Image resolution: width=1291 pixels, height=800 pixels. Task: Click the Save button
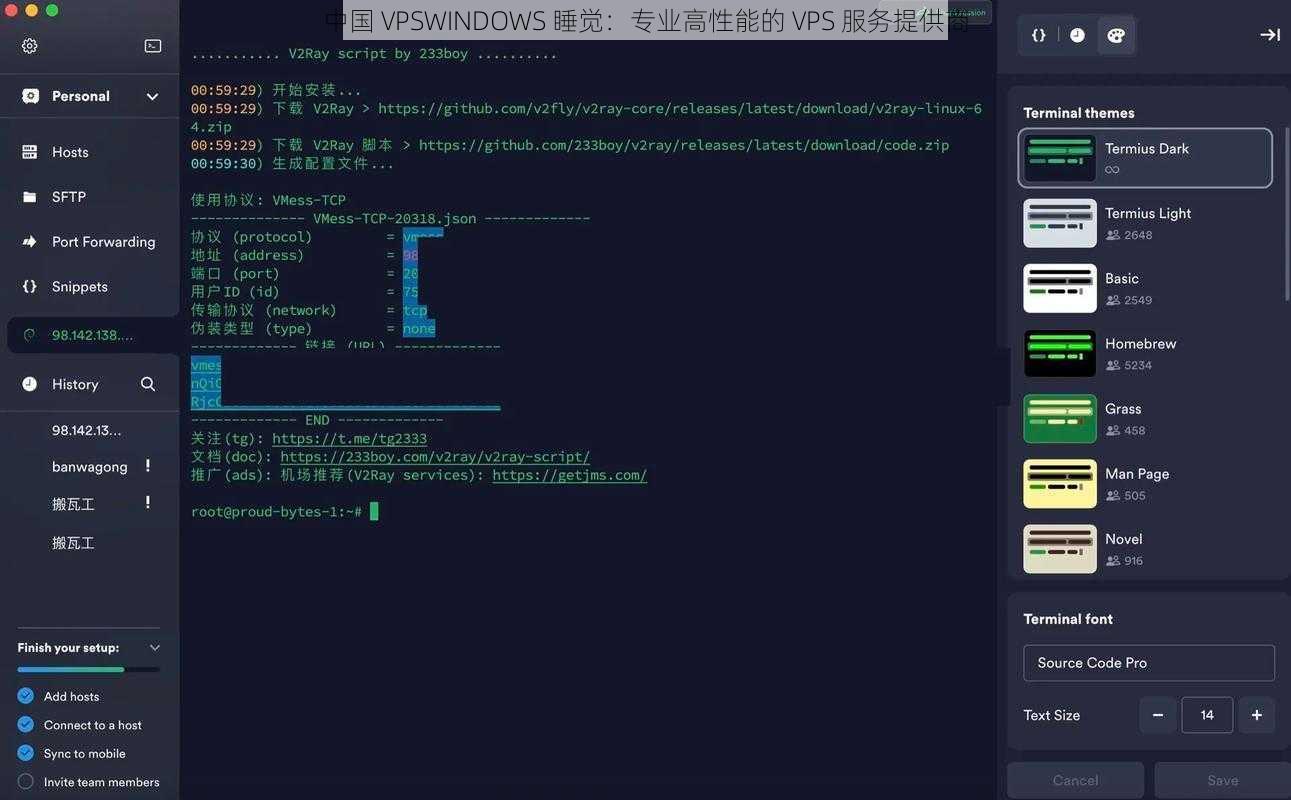[1222, 781]
